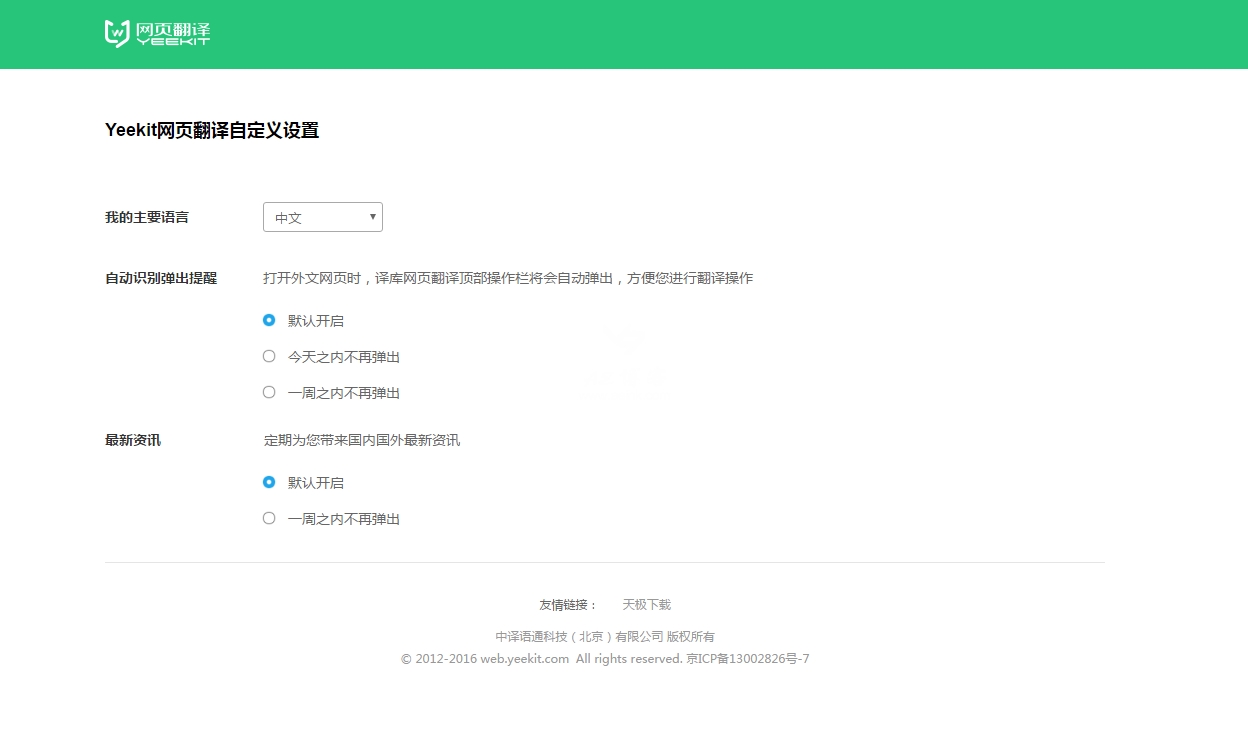This screenshot has width=1248, height=739.
Task: Click the 自动识别弹出提醒 section label
Action: [161, 278]
